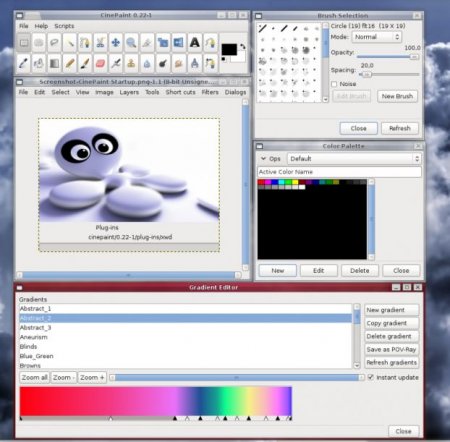Viewport: 450px width, 442px height.
Task: Click Save as POV-Ray button
Action: [x=391, y=349]
